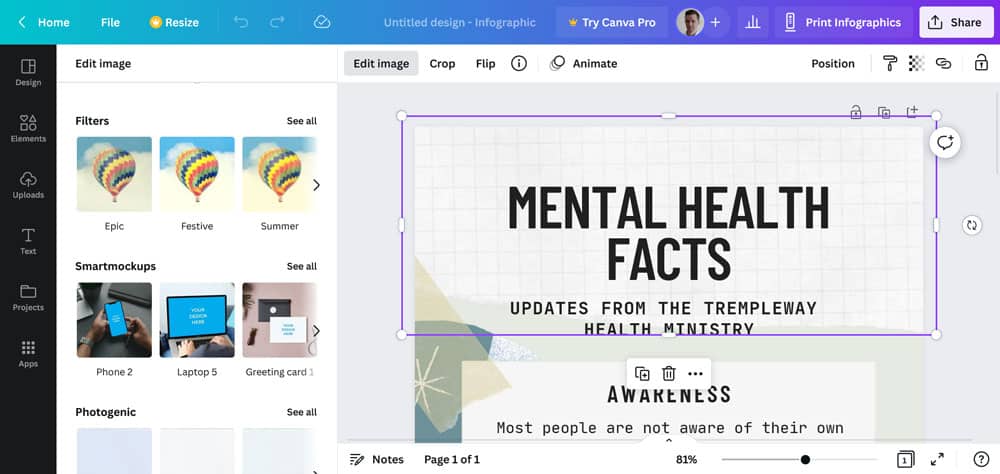Click the copy style paint roller icon
The image size is (1000, 474).
[889, 63]
